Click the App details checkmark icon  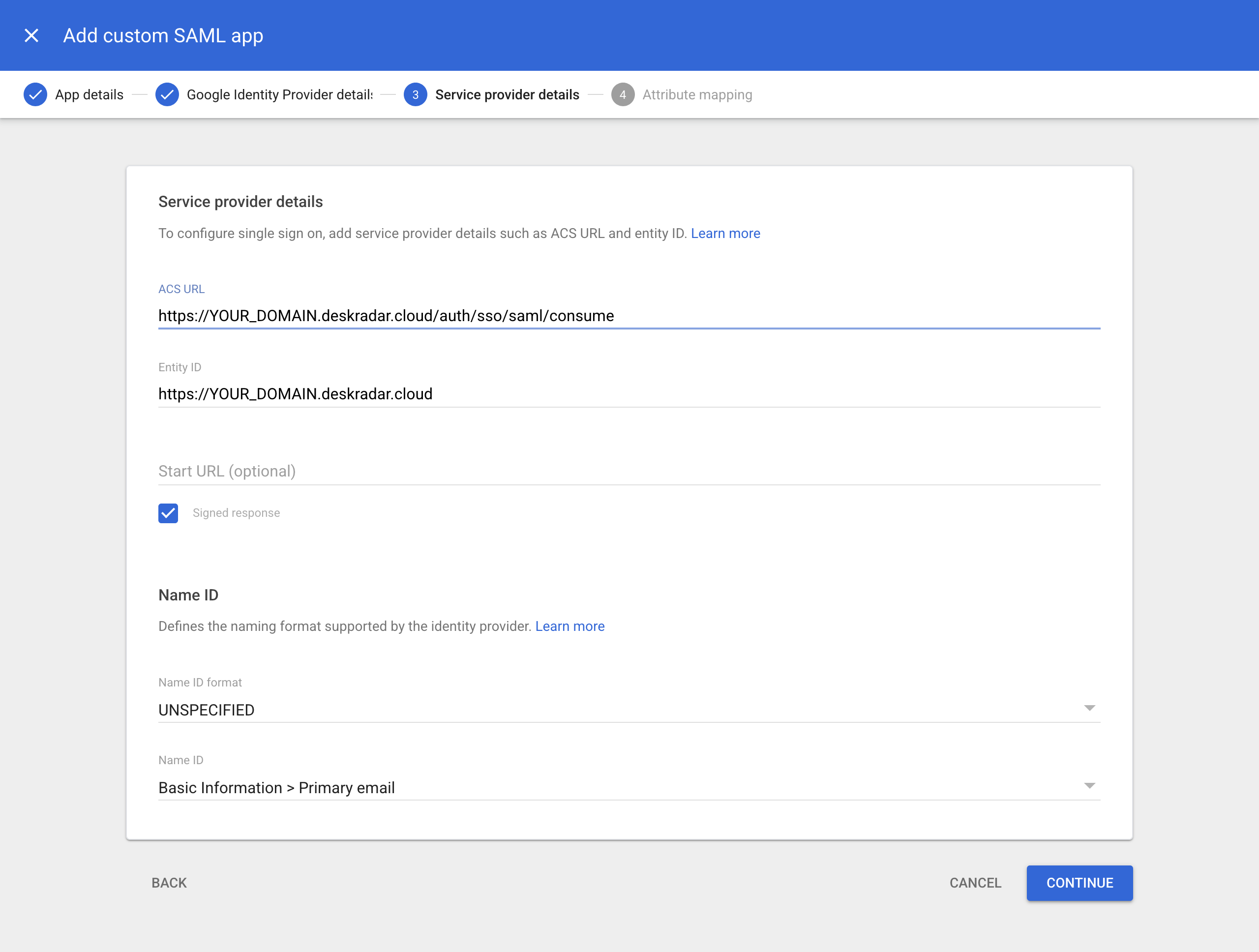tap(35, 94)
